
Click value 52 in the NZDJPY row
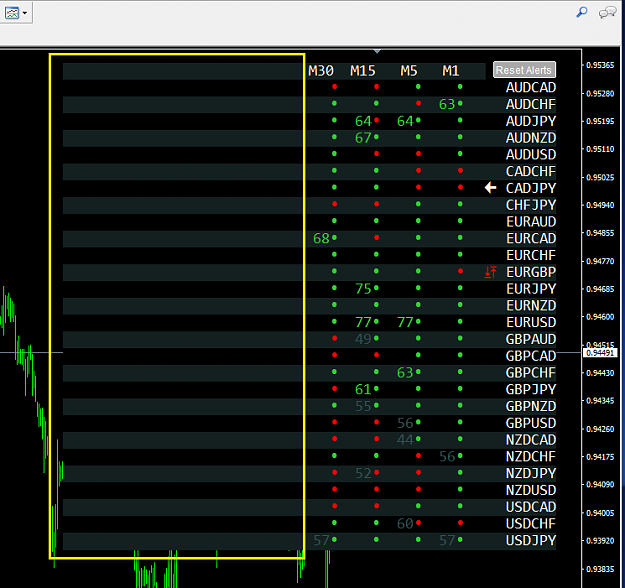(363, 473)
